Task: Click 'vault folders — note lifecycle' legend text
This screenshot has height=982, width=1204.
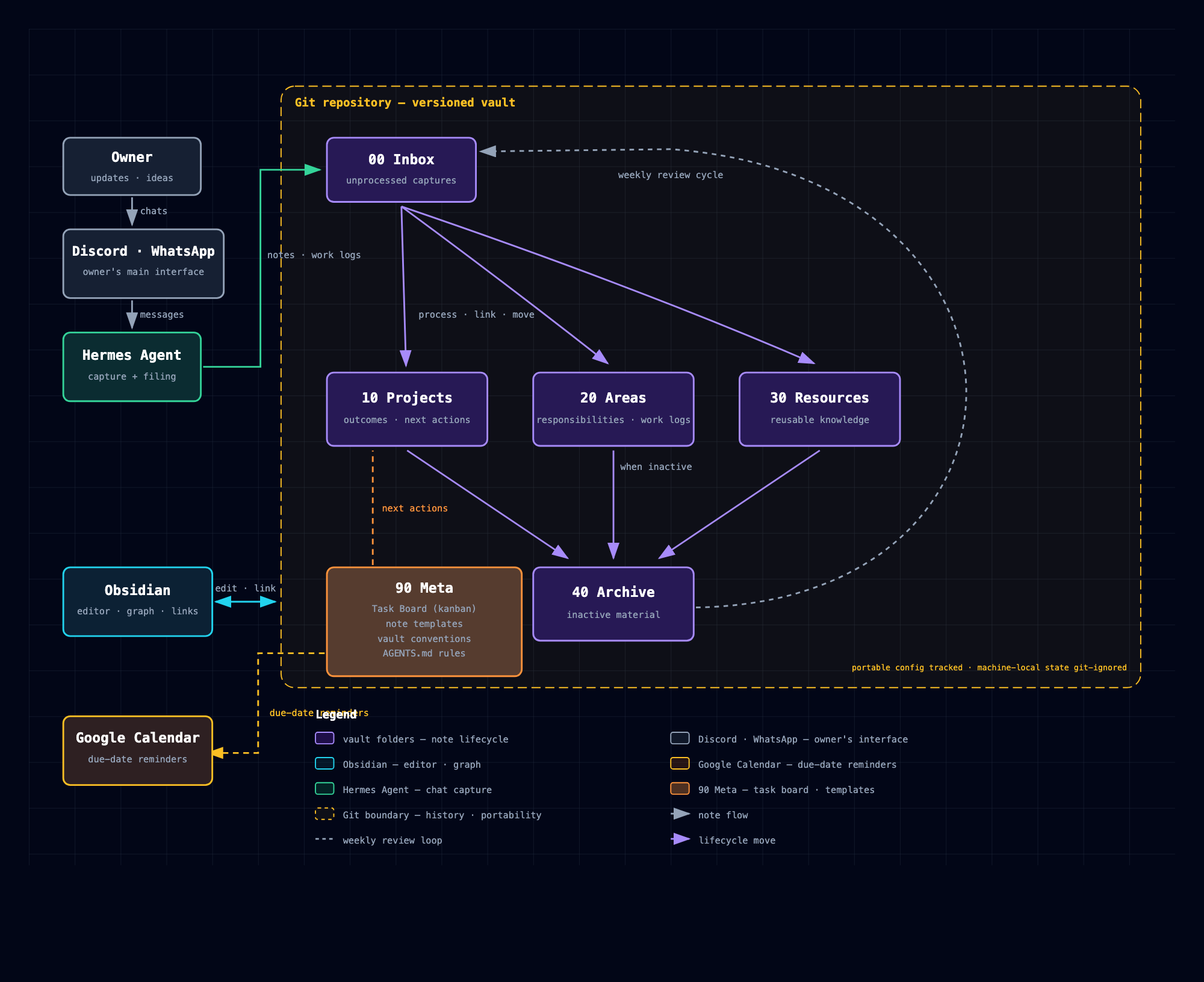Action: coord(426,740)
